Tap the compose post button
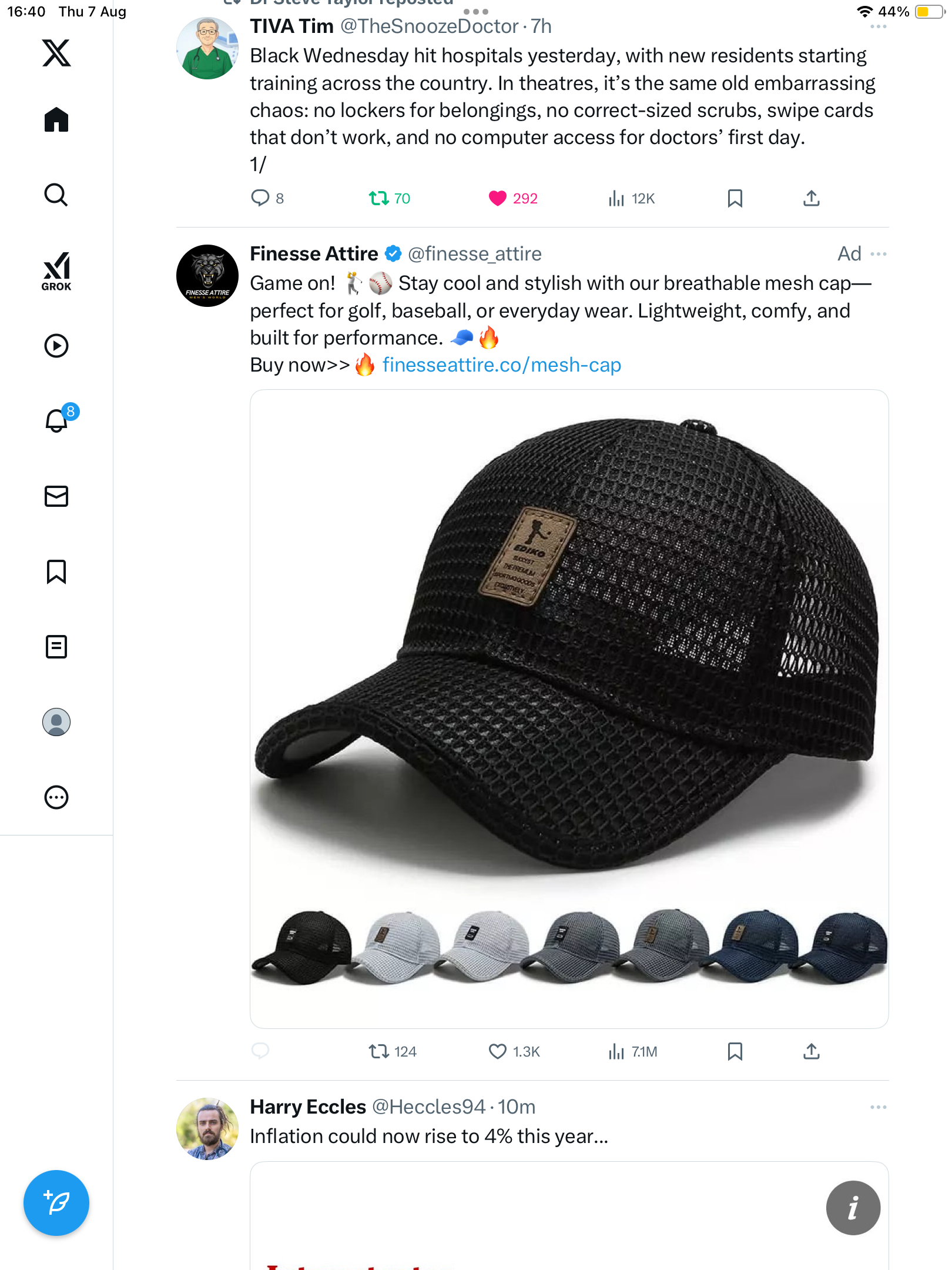This screenshot has width=952, height=1270. tap(56, 1203)
